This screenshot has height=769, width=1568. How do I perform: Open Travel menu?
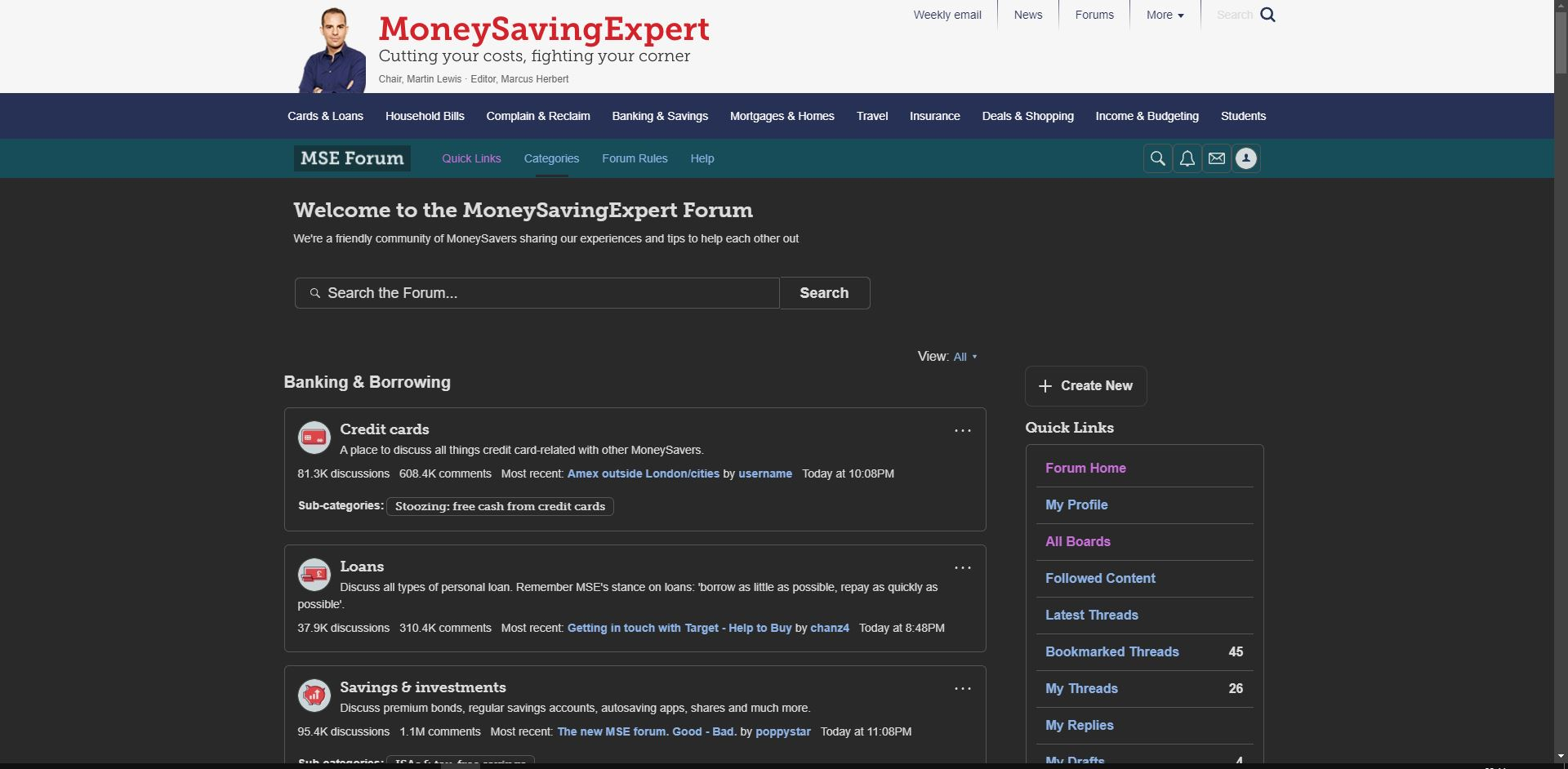(872, 116)
